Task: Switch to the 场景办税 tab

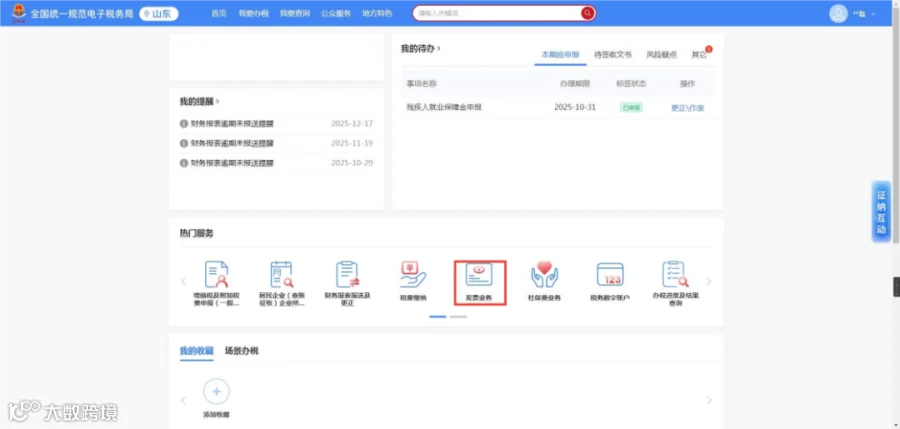Action: click(242, 350)
